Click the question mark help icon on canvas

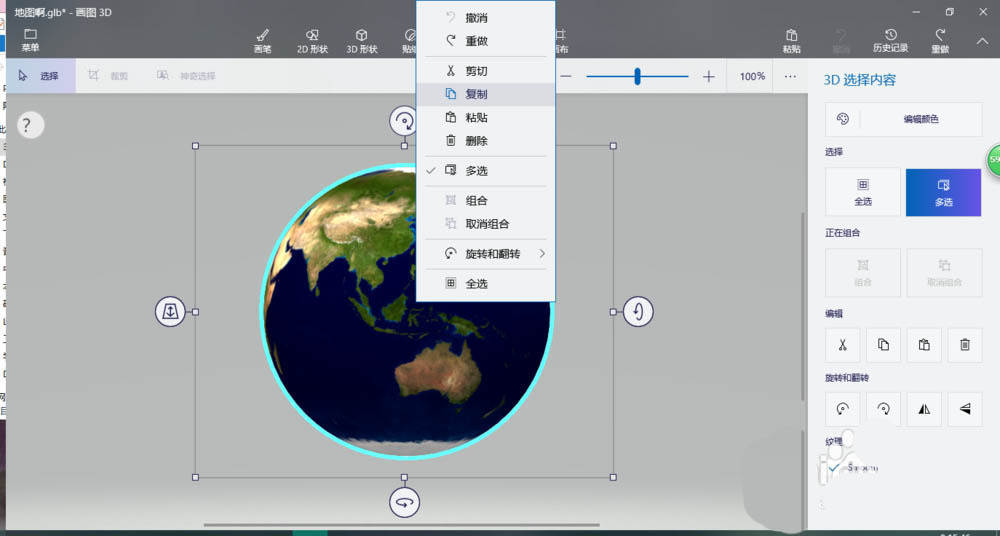[x=27, y=125]
